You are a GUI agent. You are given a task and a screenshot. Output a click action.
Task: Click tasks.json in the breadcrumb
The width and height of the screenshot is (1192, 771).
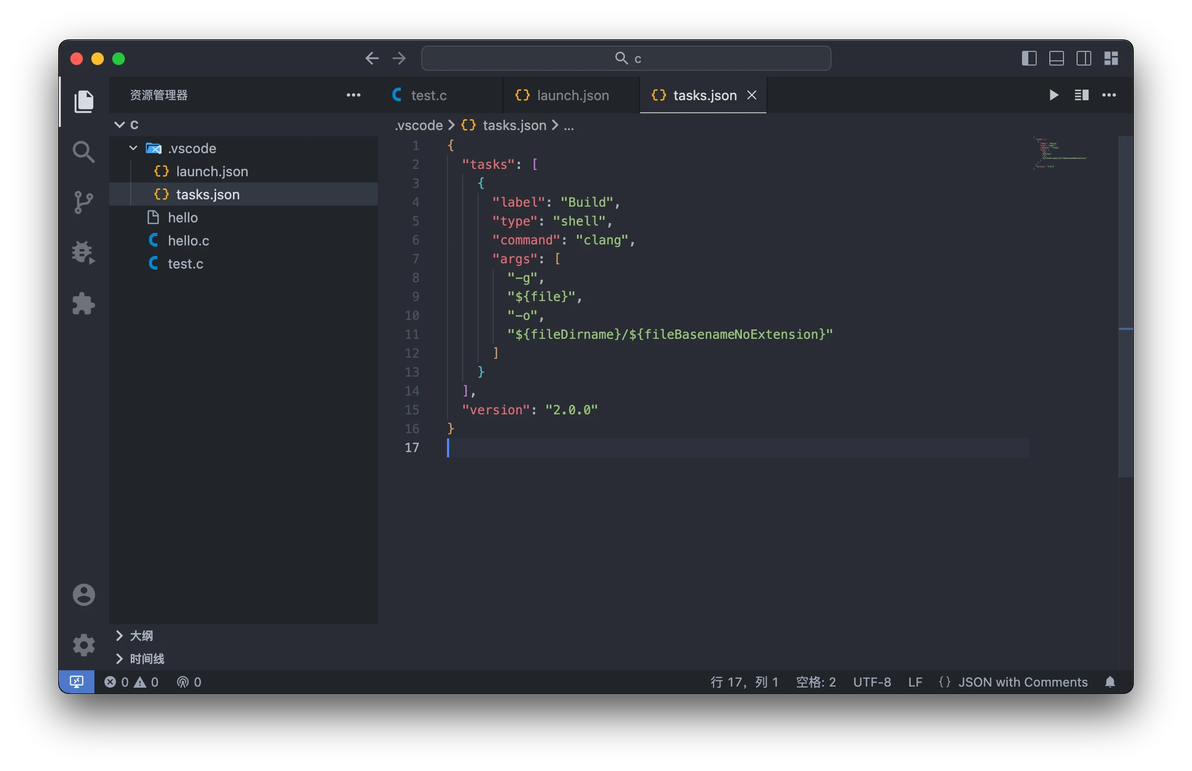[515, 125]
